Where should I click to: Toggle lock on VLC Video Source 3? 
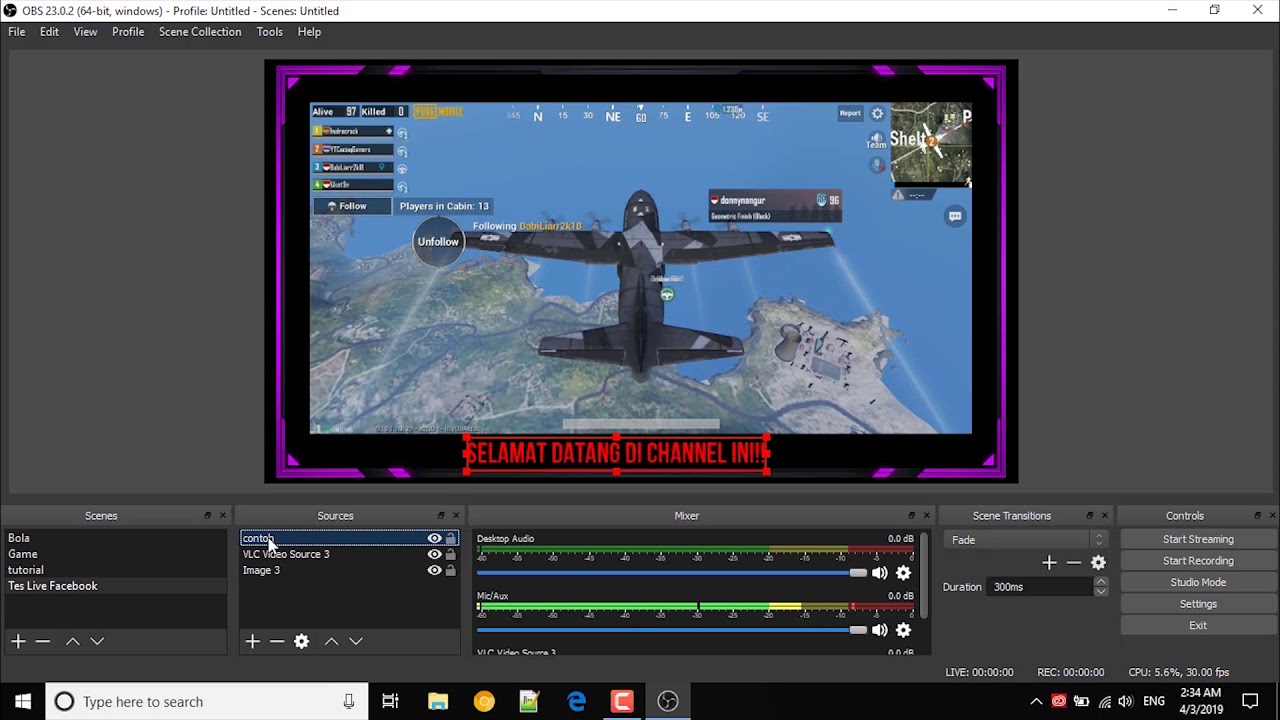450,554
